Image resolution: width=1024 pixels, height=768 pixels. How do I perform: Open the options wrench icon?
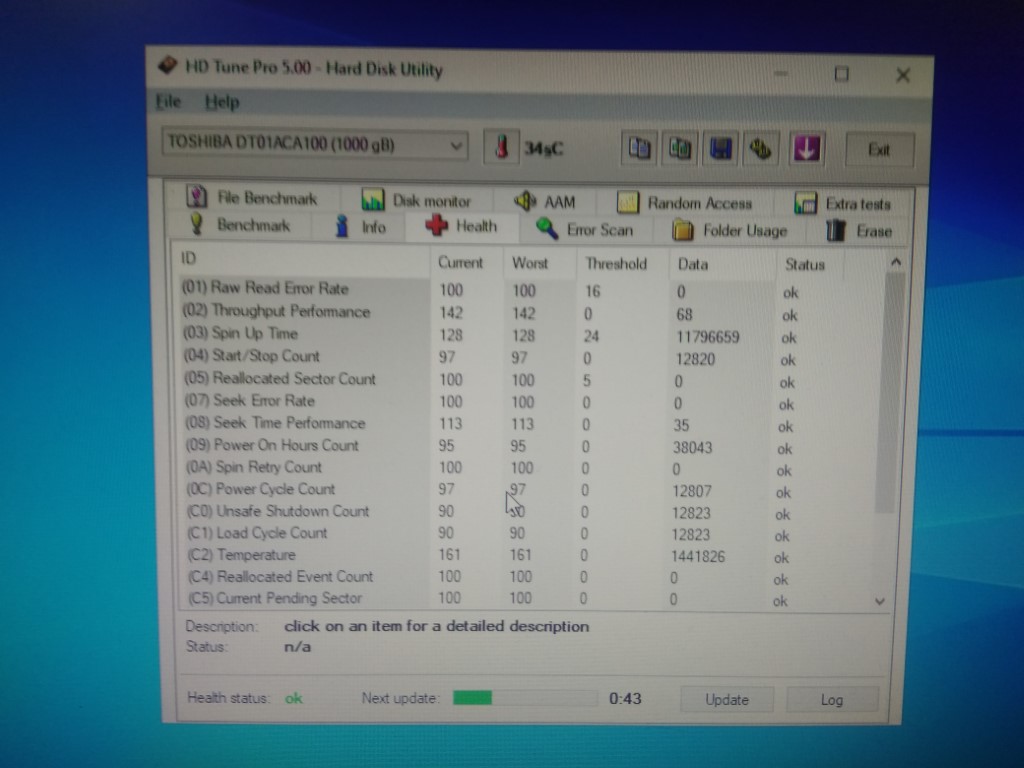[761, 150]
